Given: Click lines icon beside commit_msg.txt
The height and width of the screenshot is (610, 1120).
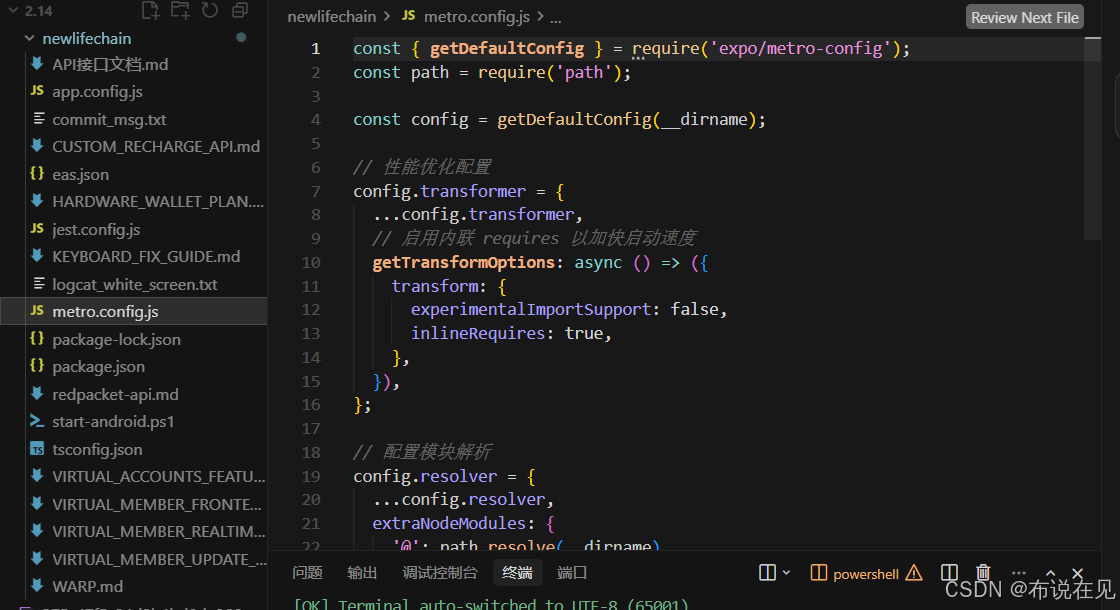Looking at the screenshot, I should (39, 119).
